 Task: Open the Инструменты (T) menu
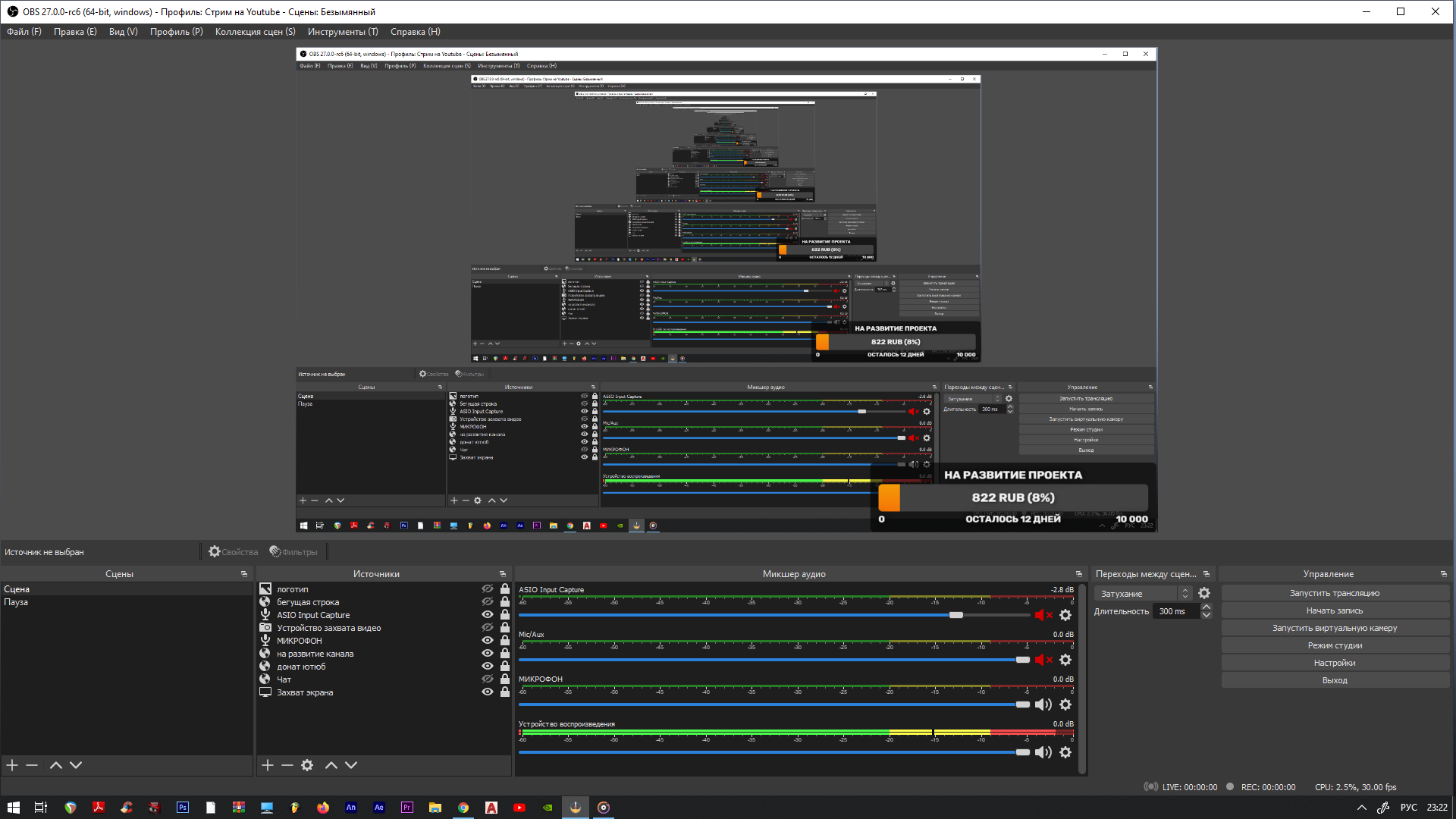343,32
